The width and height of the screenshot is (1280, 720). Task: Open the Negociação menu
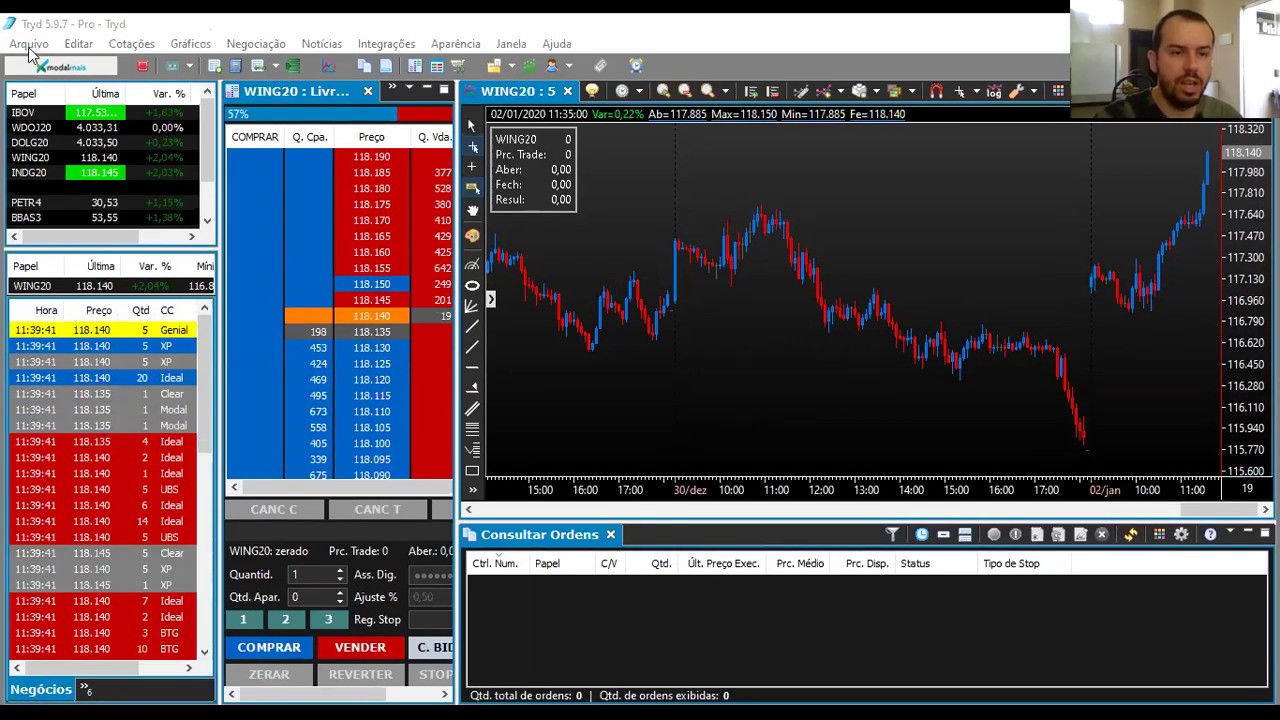click(x=256, y=44)
